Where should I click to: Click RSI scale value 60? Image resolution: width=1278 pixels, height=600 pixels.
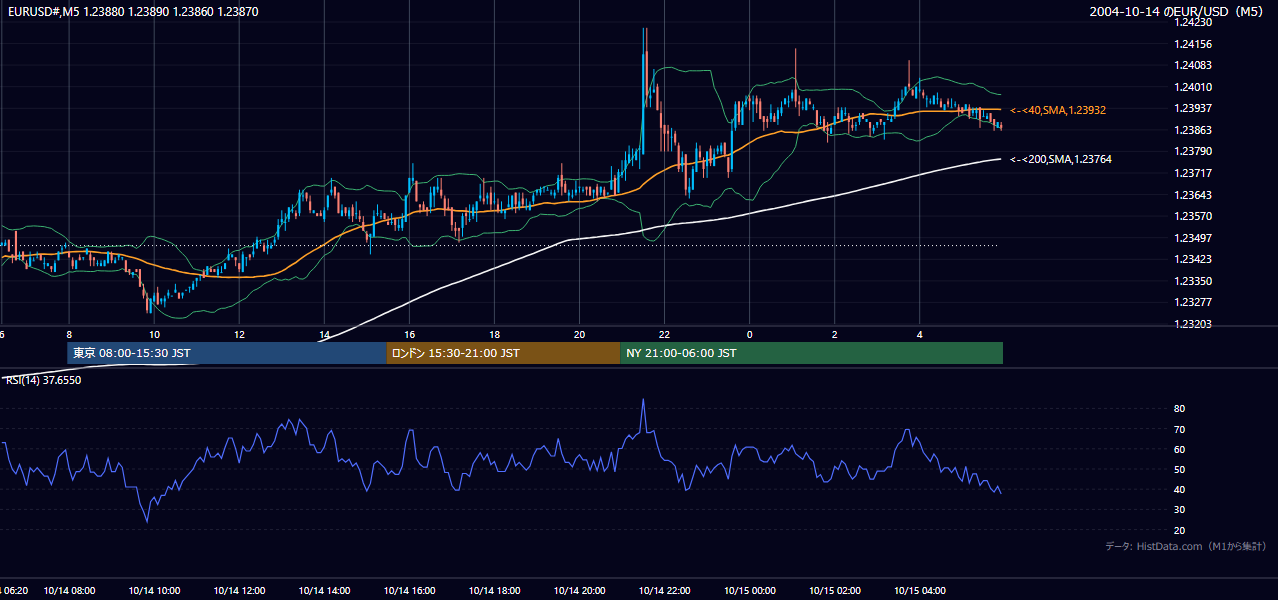click(1179, 449)
